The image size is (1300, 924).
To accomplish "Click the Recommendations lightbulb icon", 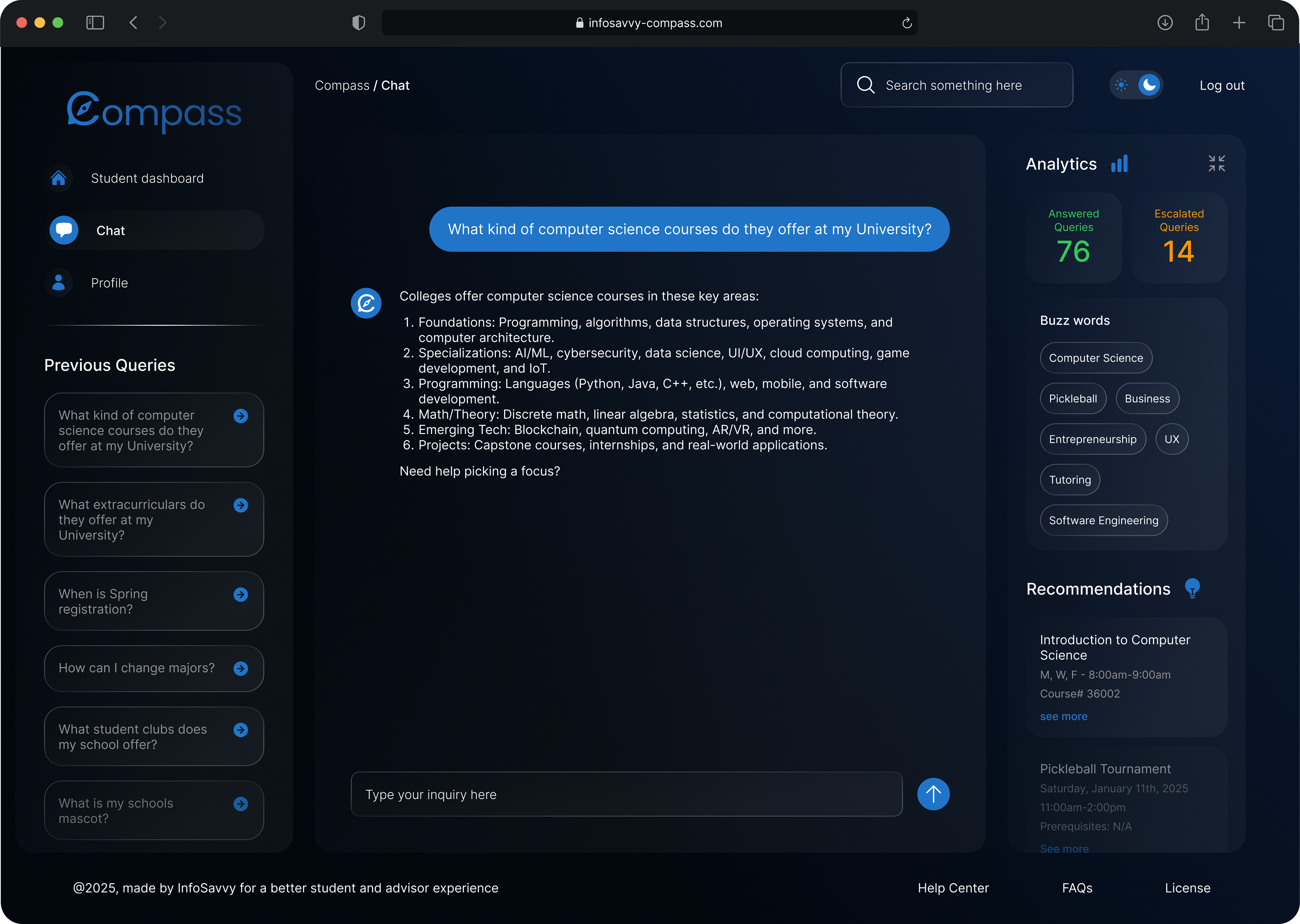I will coord(1192,588).
